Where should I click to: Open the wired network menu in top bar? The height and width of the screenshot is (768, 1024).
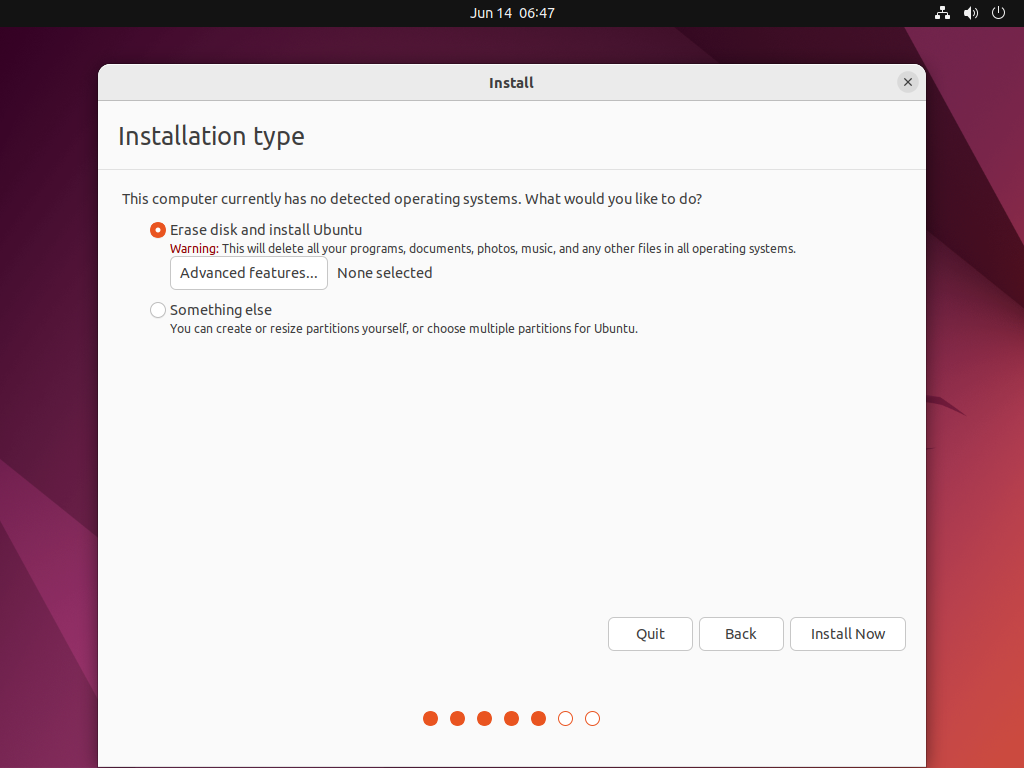tap(941, 13)
